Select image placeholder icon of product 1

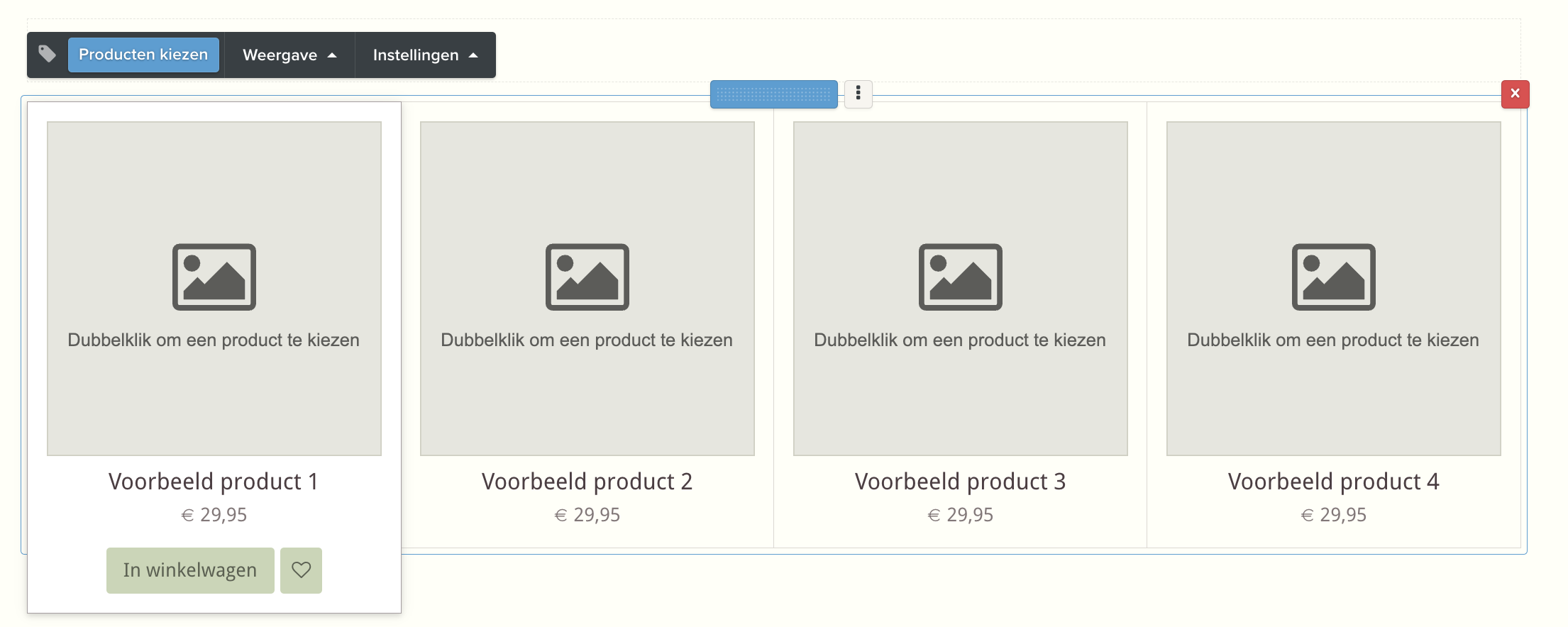214,277
